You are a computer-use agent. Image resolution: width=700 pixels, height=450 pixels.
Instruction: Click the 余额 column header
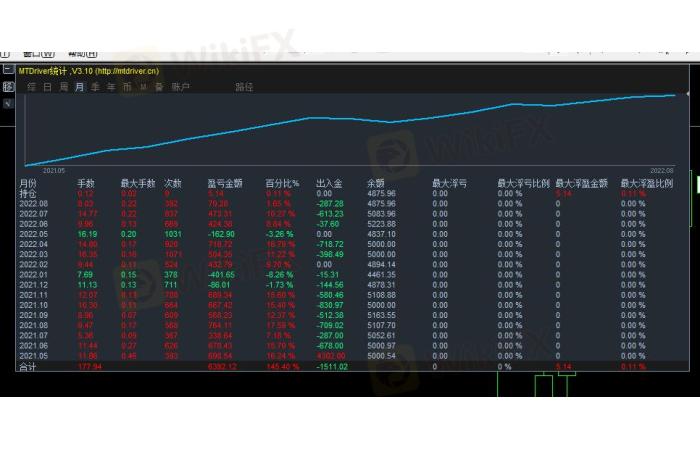click(376, 184)
